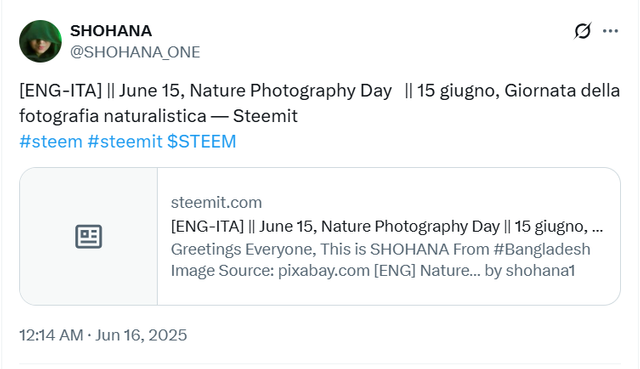Image resolution: width=640 pixels, height=369 pixels.
Task: Click the SHOHANA display name
Action: (x=111, y=31)
